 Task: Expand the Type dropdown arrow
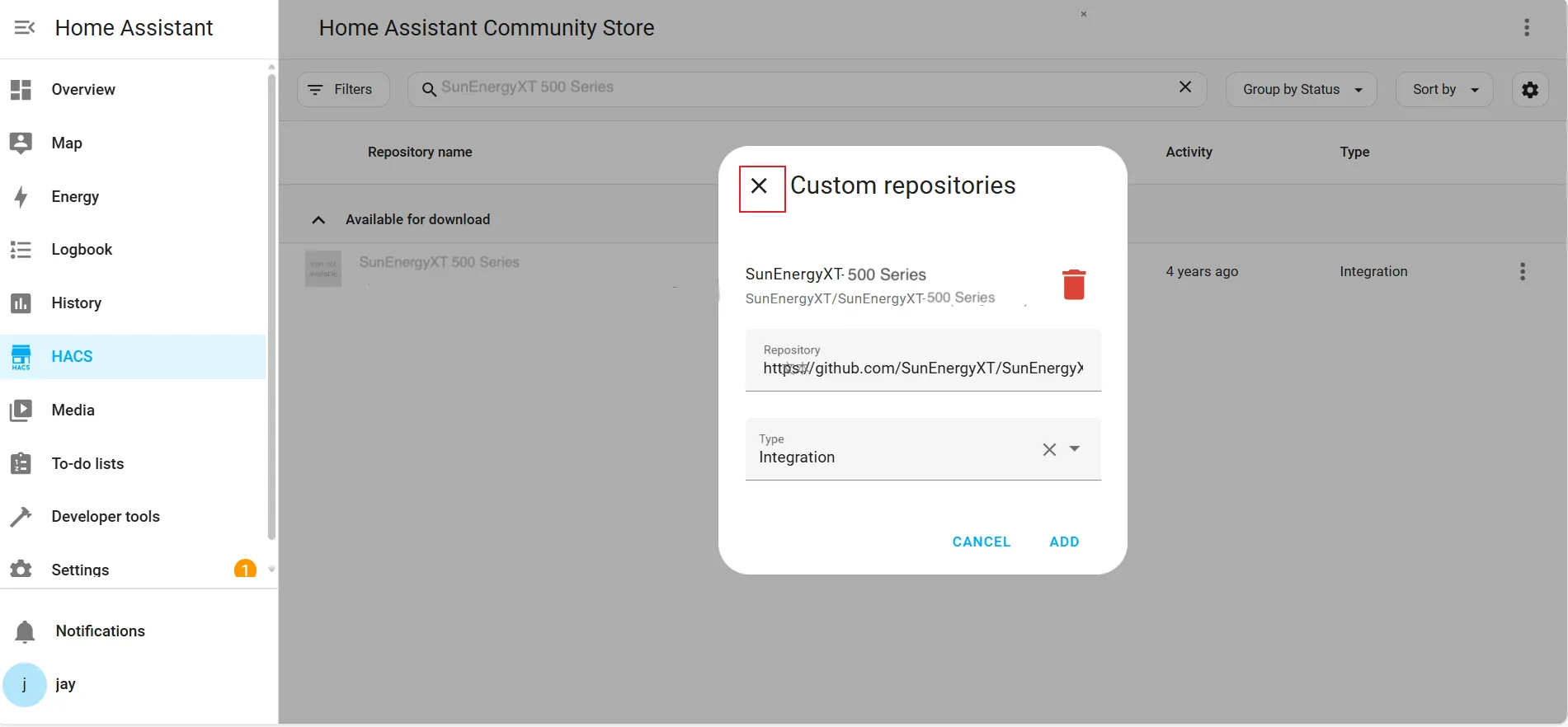coord(1074,449)
